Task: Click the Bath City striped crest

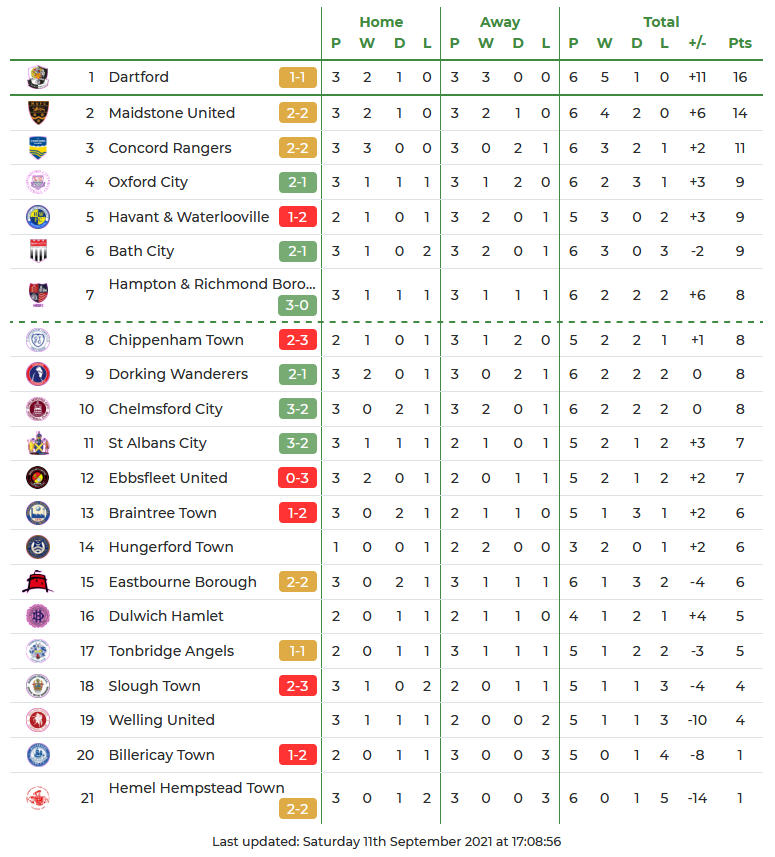Action: click(38, 251)
